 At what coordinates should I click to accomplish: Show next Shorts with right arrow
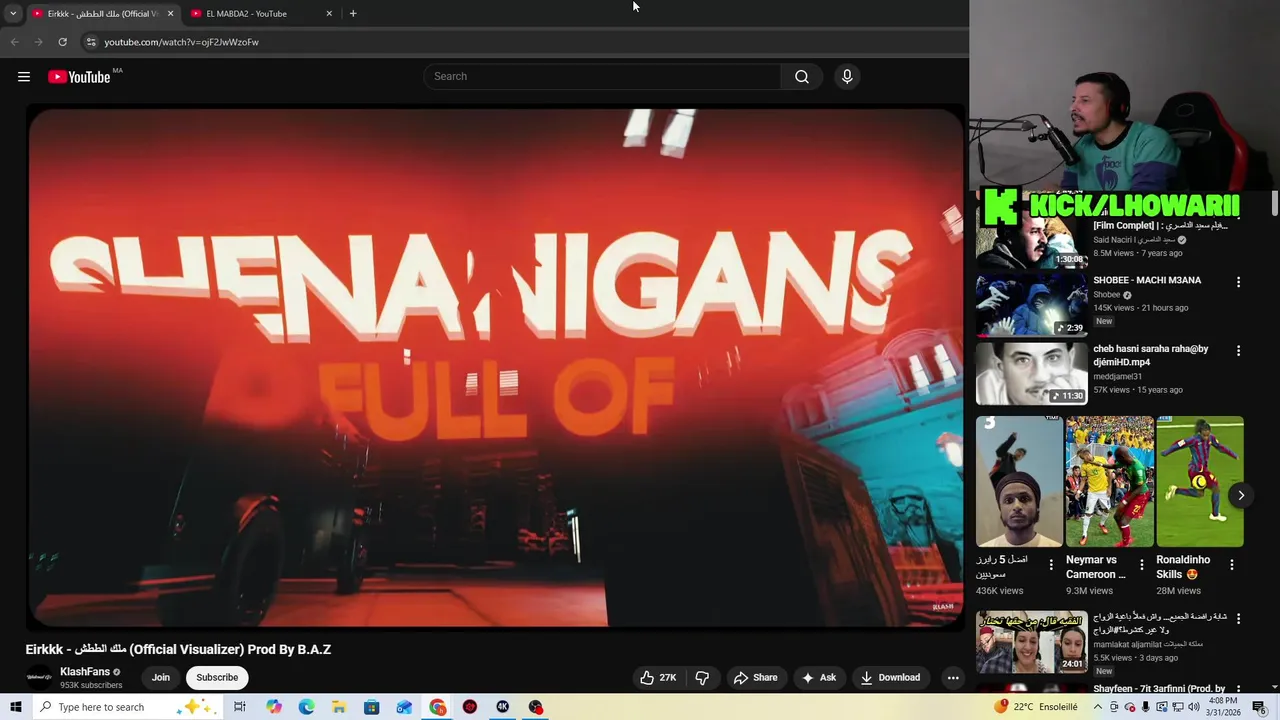(1241, 495)
